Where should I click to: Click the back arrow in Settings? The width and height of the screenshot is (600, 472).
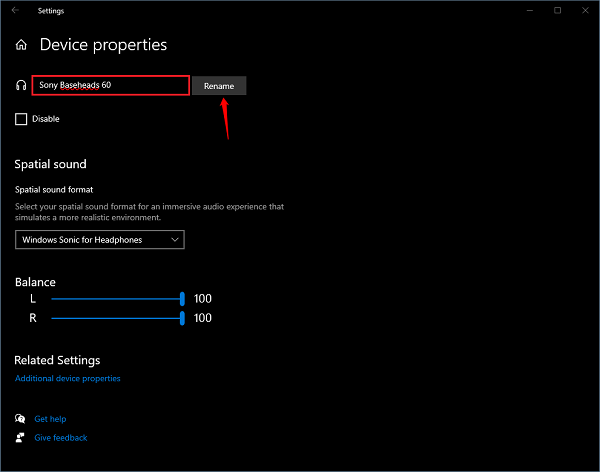click(x=15, y=11)
